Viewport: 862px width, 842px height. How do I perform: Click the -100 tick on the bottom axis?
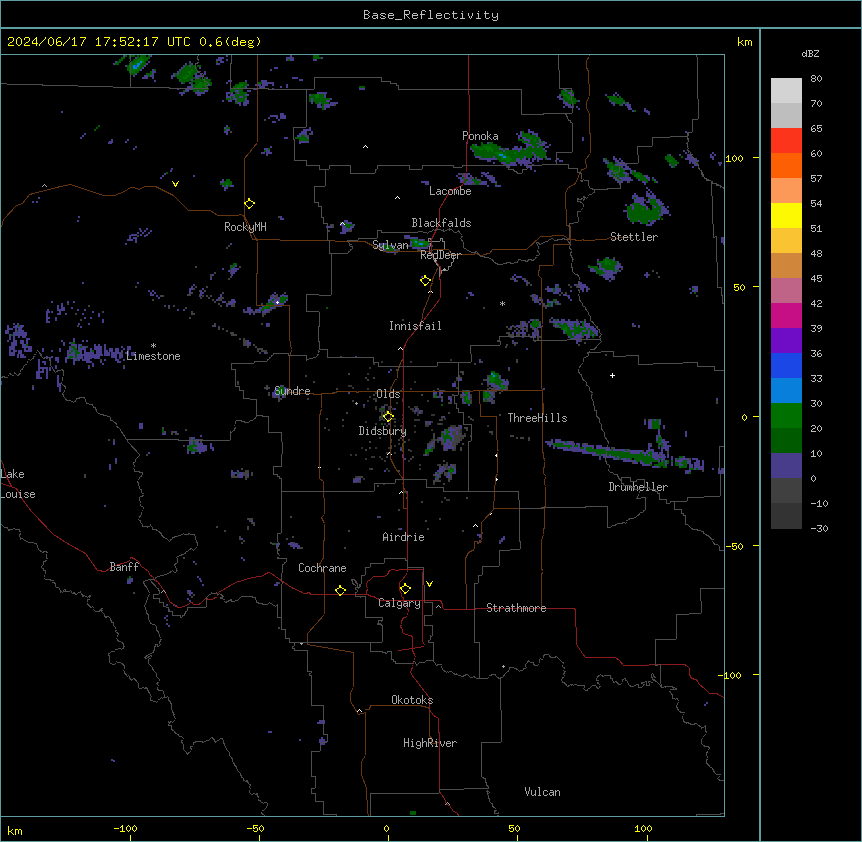pos(125,828)
